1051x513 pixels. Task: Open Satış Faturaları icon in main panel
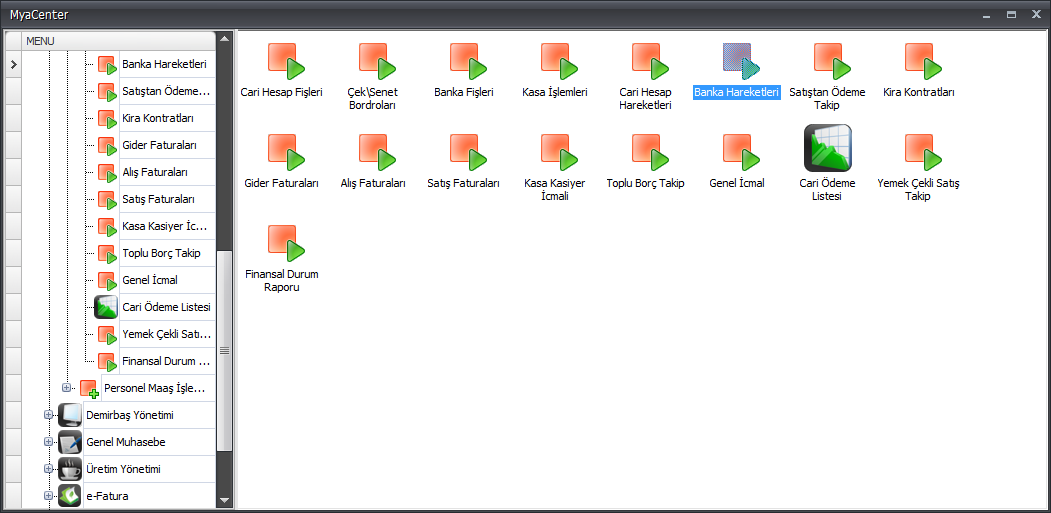coord(469,152)
